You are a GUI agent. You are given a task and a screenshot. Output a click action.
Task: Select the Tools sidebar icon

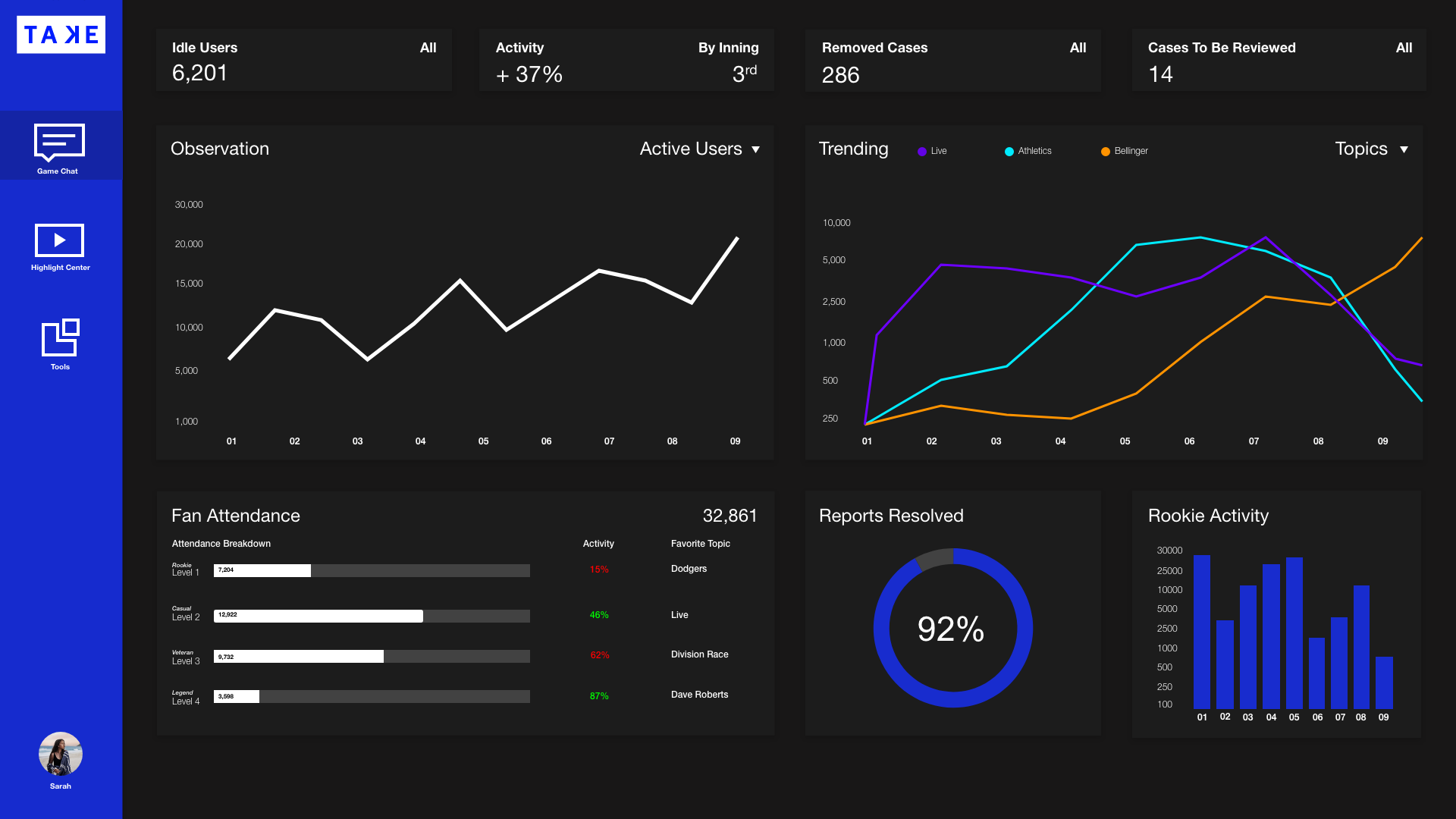[x=60, y=337]
